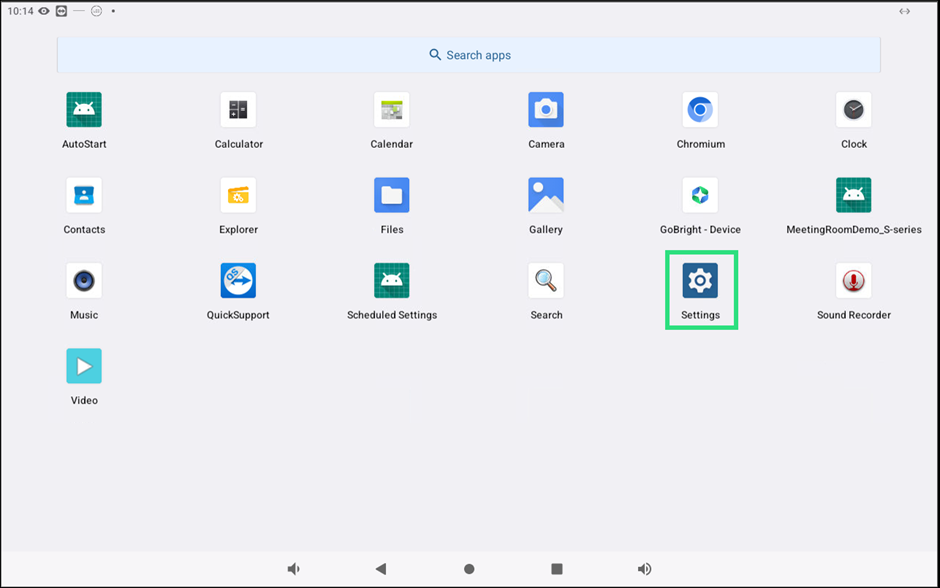Open the Calendar app icon
Screen dimensions: 940x588
click(391, 110)
